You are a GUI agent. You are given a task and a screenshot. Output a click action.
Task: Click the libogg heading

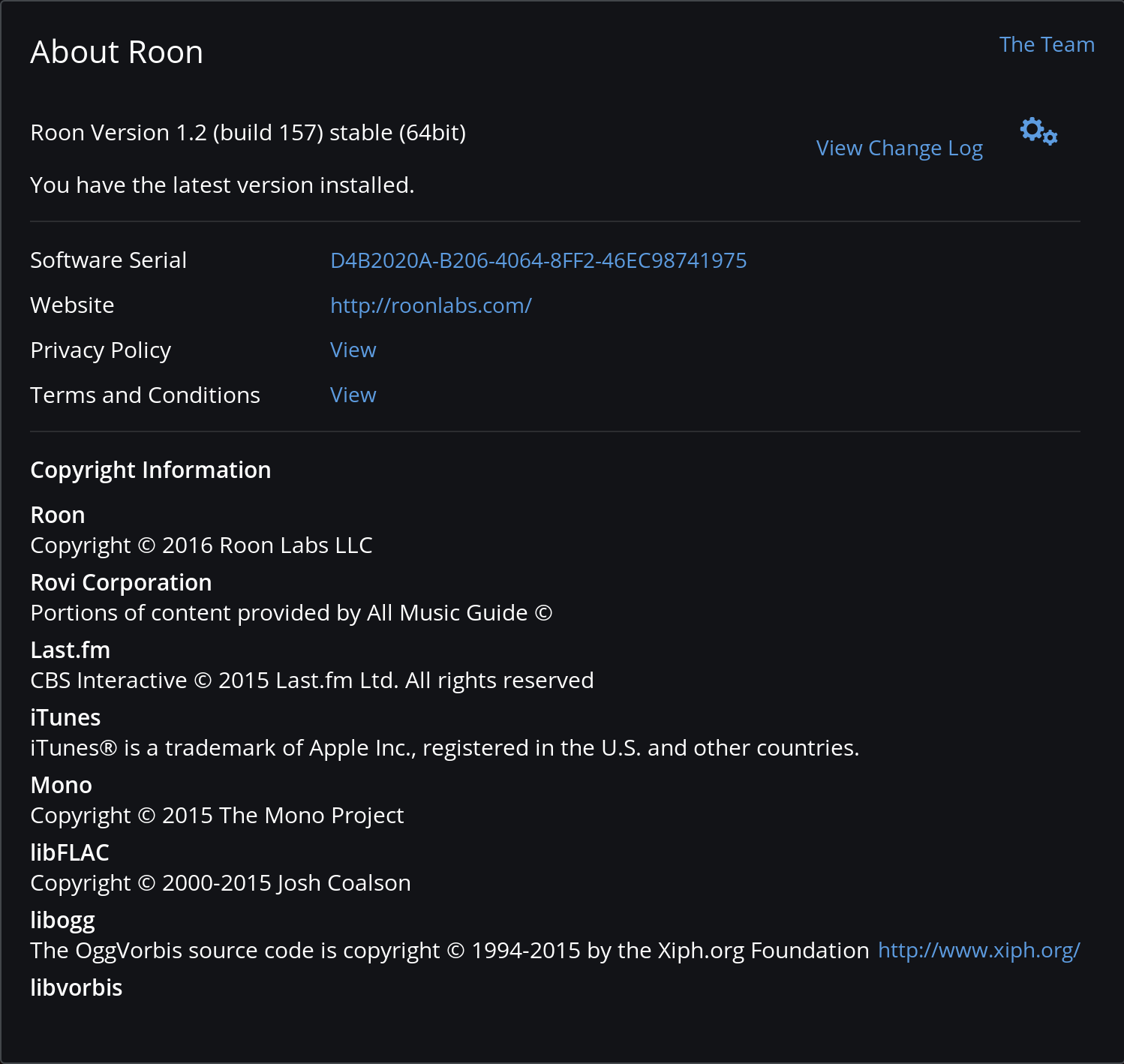click(62, 921)
